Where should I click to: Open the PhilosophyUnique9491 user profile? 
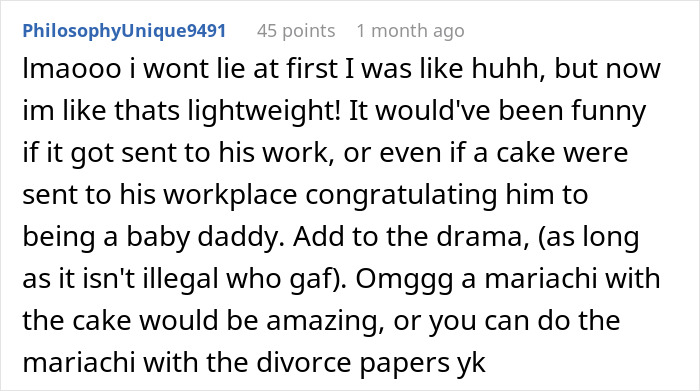(x=124, y=31)
